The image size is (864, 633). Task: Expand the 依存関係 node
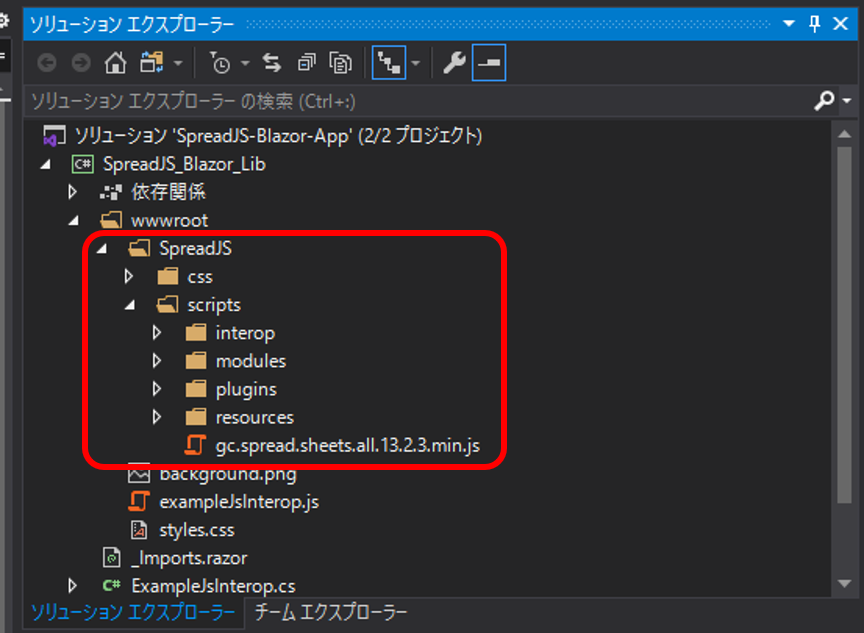[72, 192]
